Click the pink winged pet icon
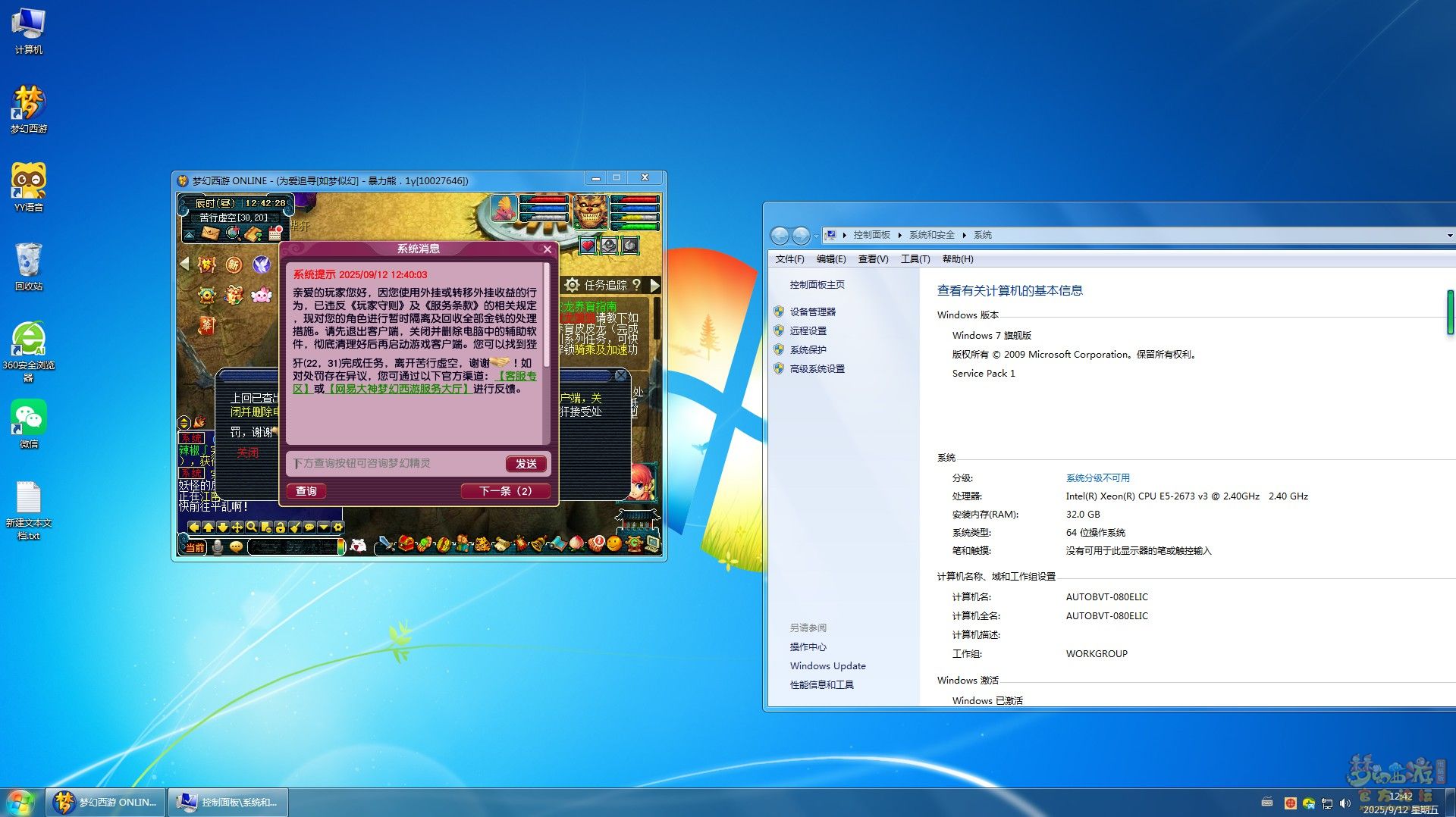 coord(262,295)
